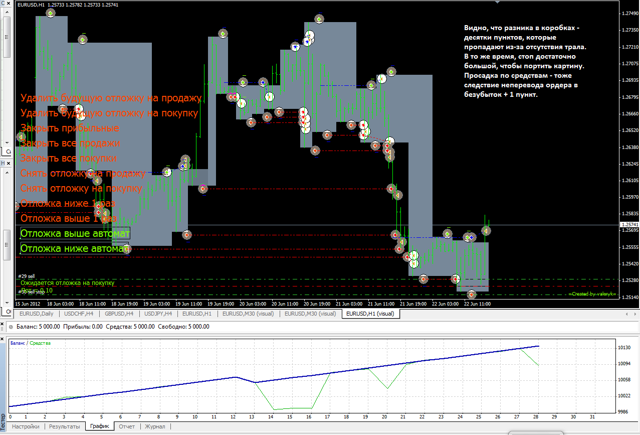The height and width of the screenshot is (435, 640).
Task: Switch to the USDJPY,H4 chart tab
Action: (x=159, y=314)
